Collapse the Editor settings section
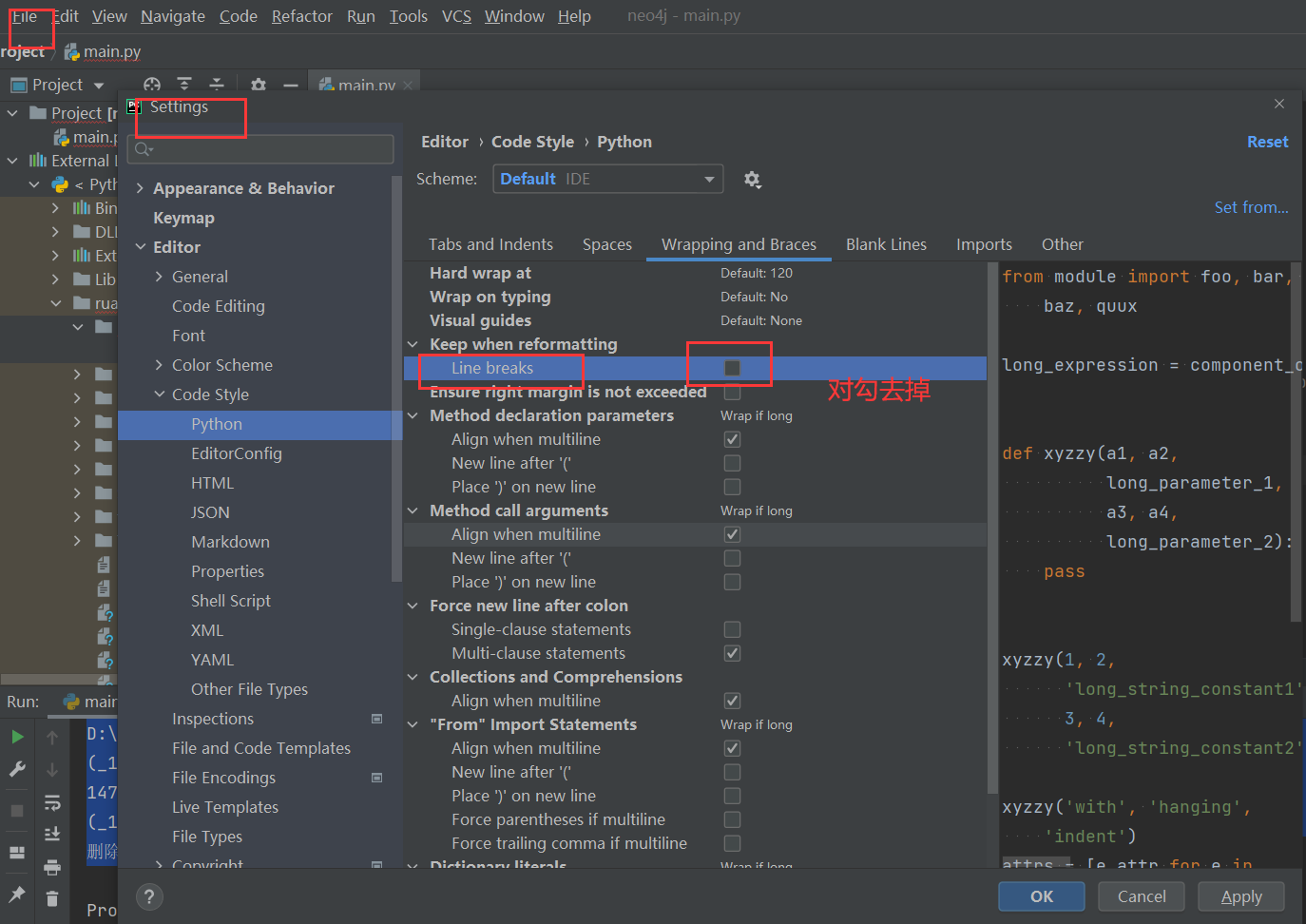The width and height of the screenshot is (1306, 924). 140,247
